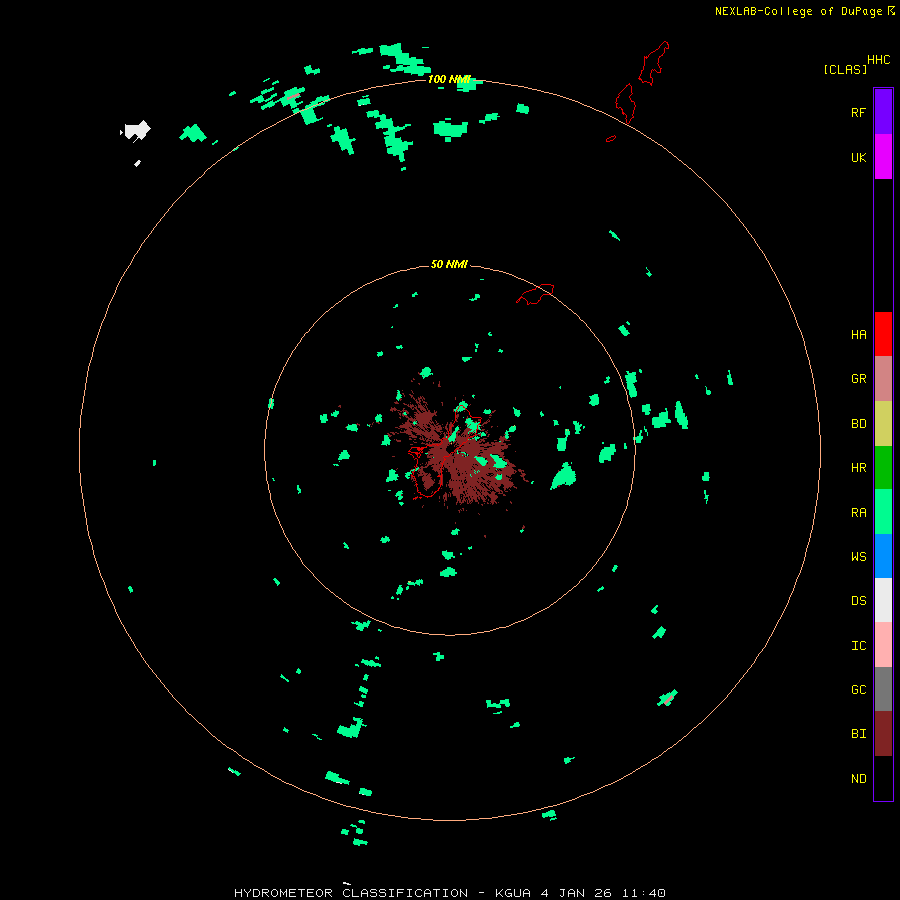The height and width of the screenshot is (900, 900).
Task: Select the IC light pink legend swatch
Action: (883, 645)
